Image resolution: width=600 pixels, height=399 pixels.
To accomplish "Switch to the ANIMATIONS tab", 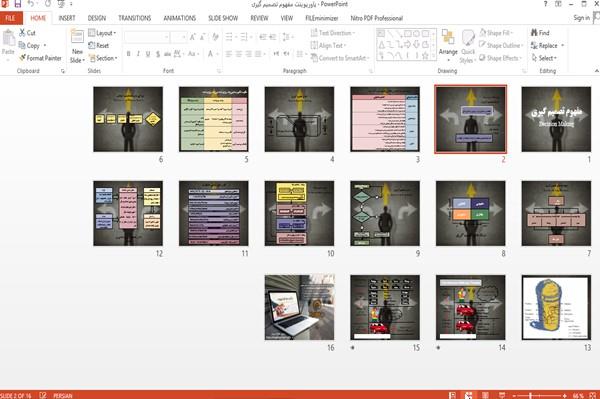I will 179,18.
